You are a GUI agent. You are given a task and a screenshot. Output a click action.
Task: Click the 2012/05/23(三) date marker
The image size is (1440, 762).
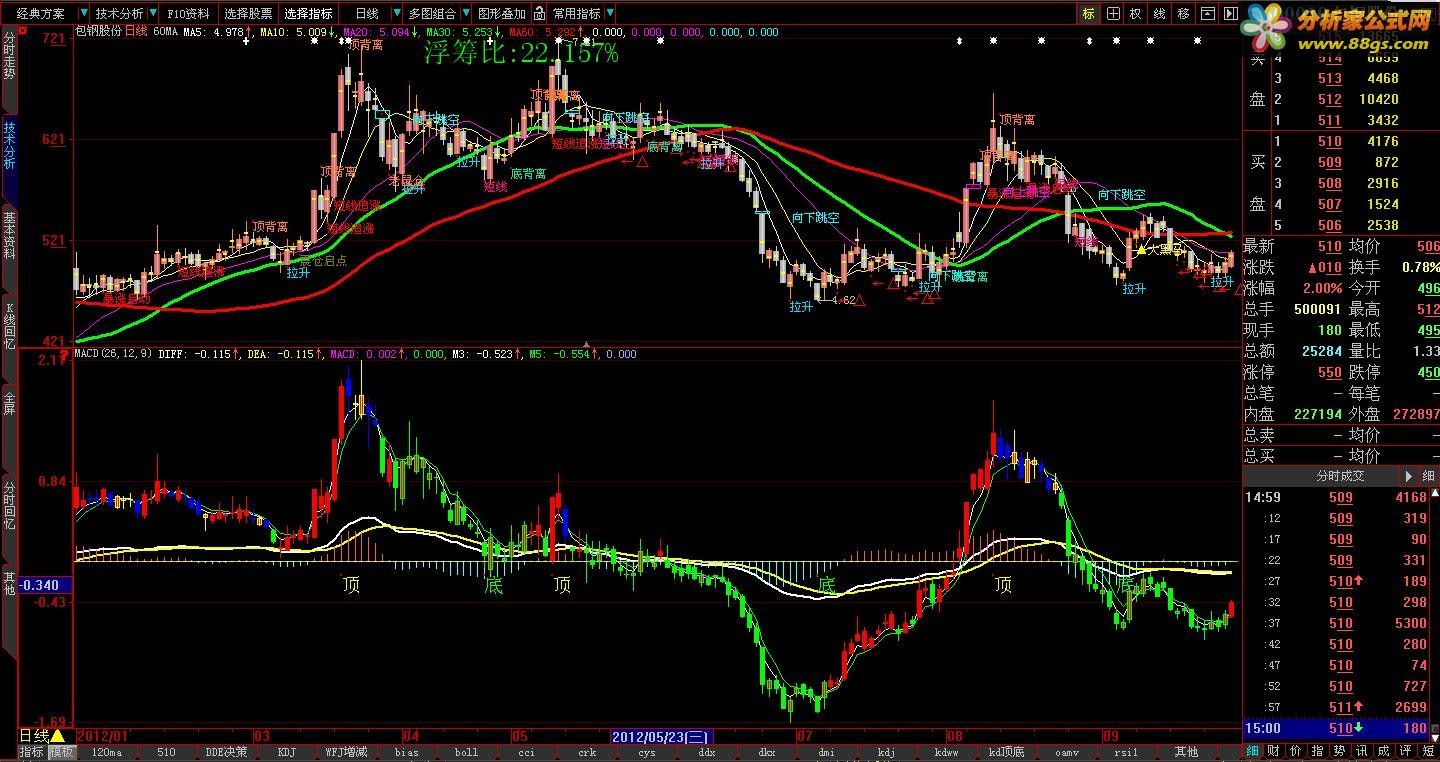click(660, 737)
